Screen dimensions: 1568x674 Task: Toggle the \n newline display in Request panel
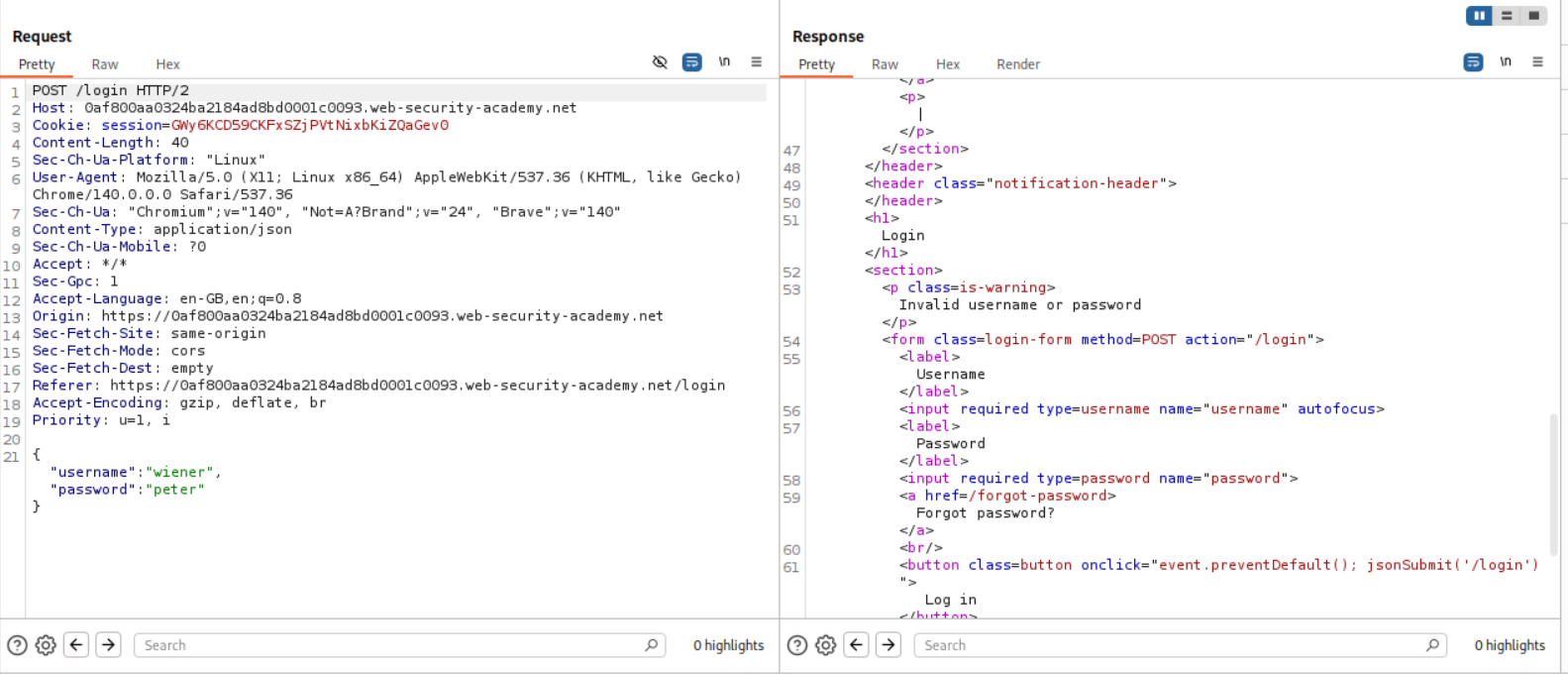click(x=724, y=62)
